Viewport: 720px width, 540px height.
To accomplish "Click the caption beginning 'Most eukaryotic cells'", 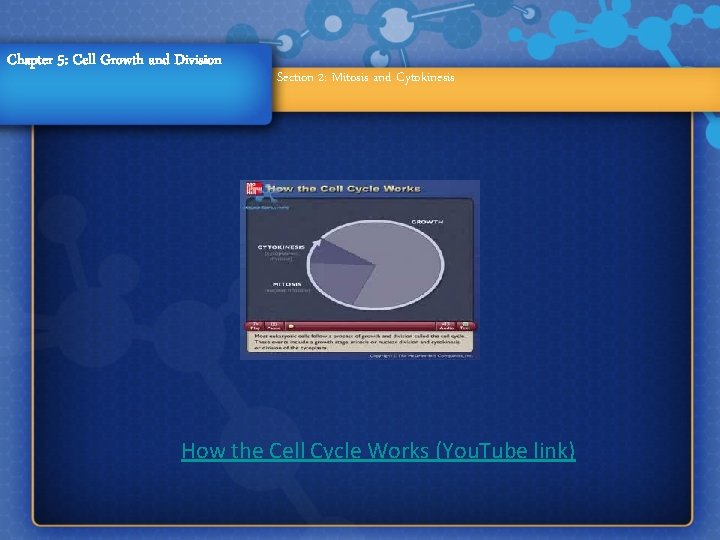I will pyautogui.click(x=359, y=342).
